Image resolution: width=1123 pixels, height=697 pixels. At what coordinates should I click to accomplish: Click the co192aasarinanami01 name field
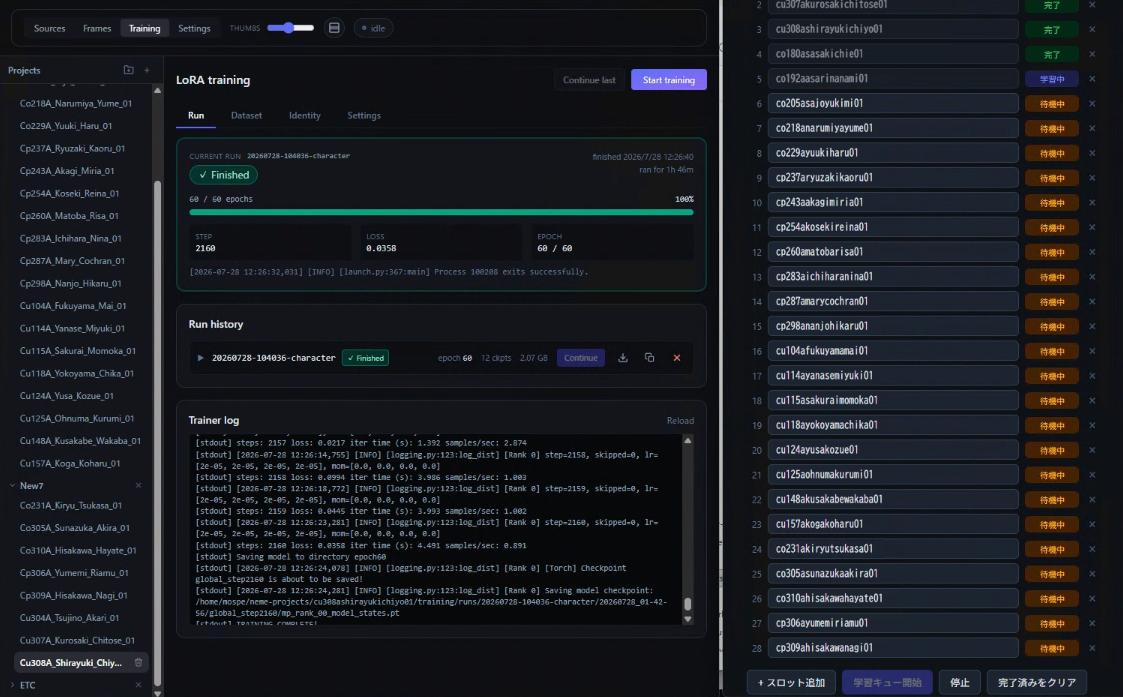tap(893, 79)
